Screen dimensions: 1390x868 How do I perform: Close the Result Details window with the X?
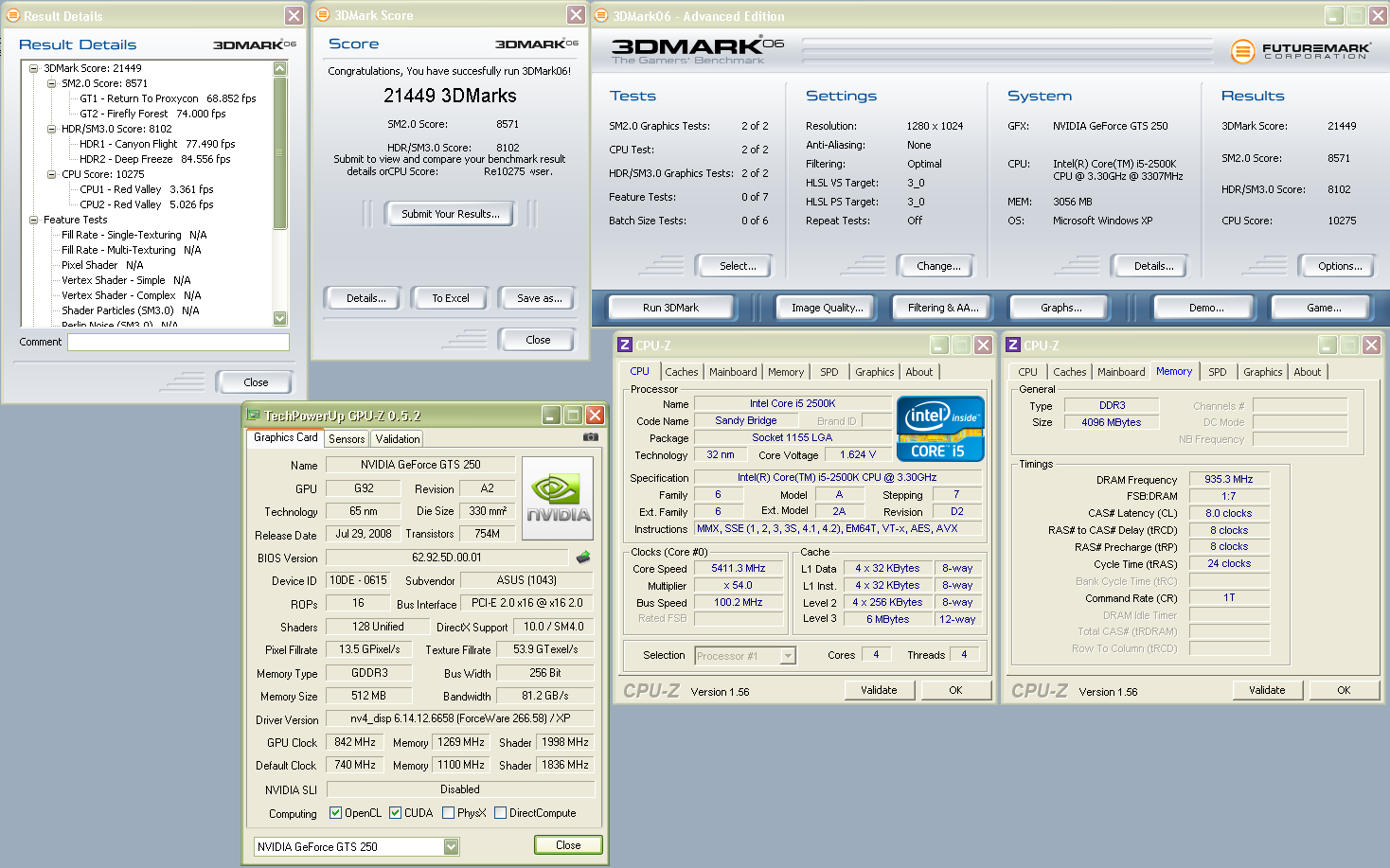point(294,15)
